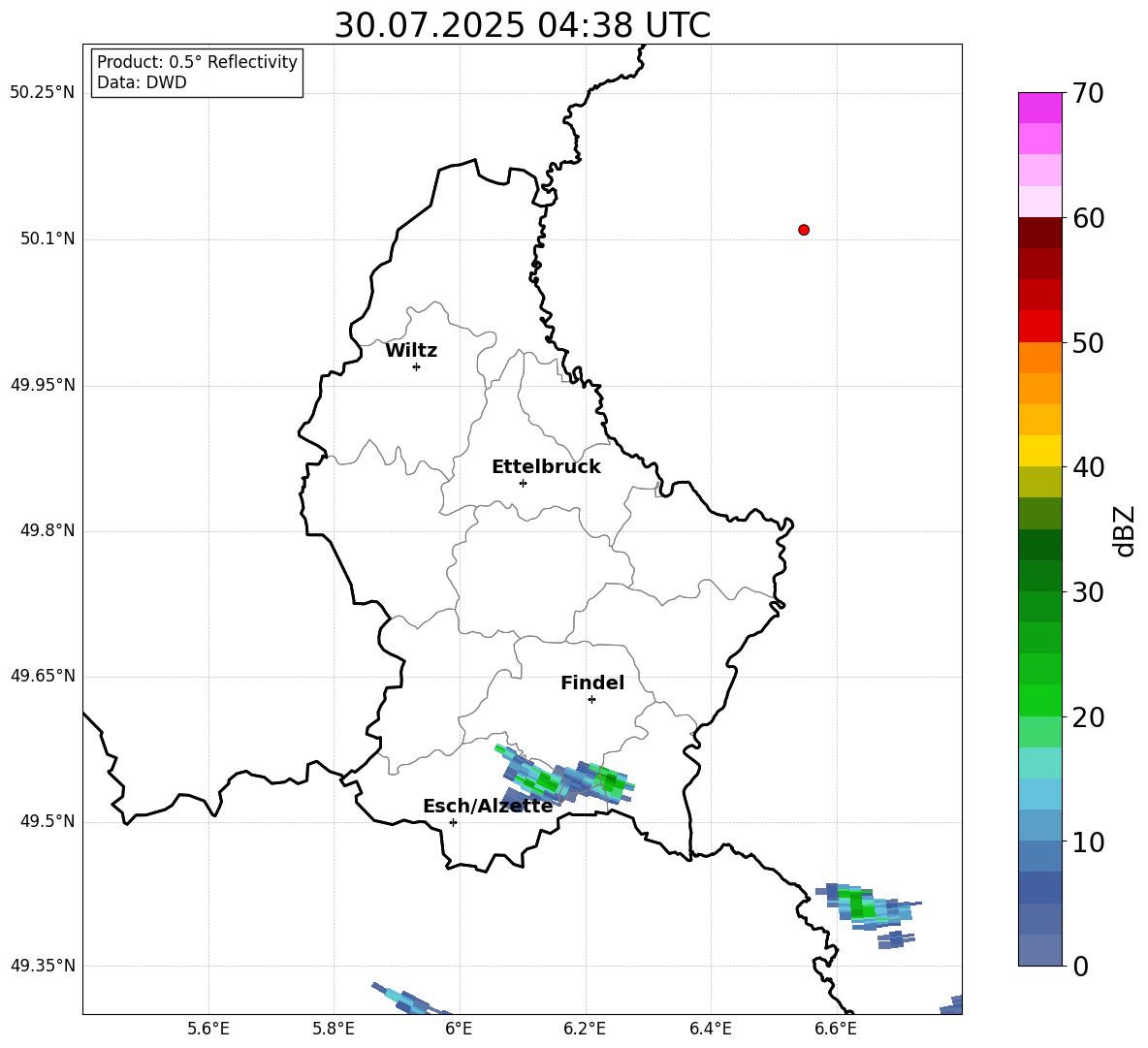The image size is (1148, 1048).
Task: Click the Esch/Alzette station cross marker
Action: click(453, 822)
